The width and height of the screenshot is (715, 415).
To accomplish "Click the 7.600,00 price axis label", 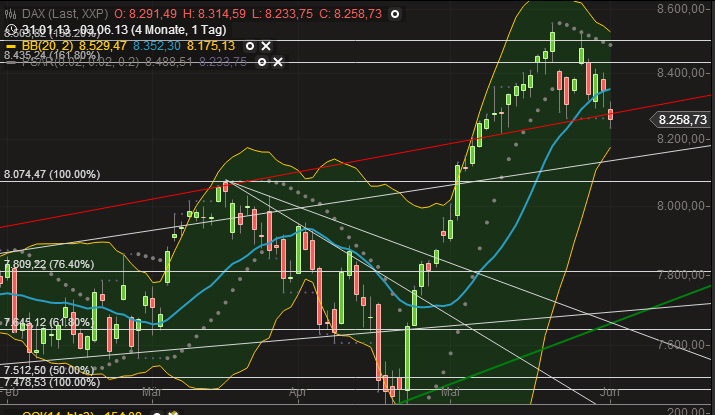I will pos(682,344).
